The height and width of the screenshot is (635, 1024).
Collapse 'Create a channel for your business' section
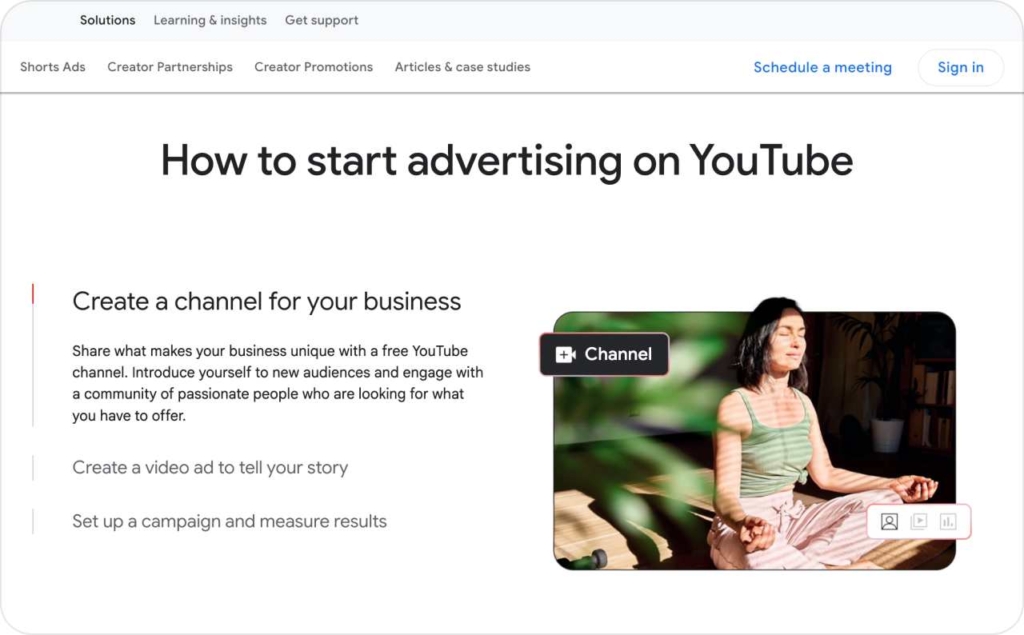[x=266, y=301]
